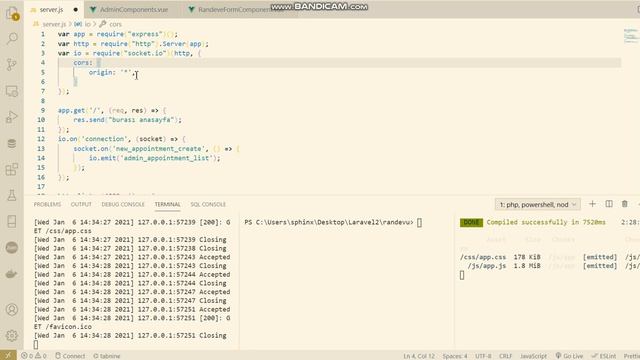Open the OUTPUT panel tab

coord(81,204)
